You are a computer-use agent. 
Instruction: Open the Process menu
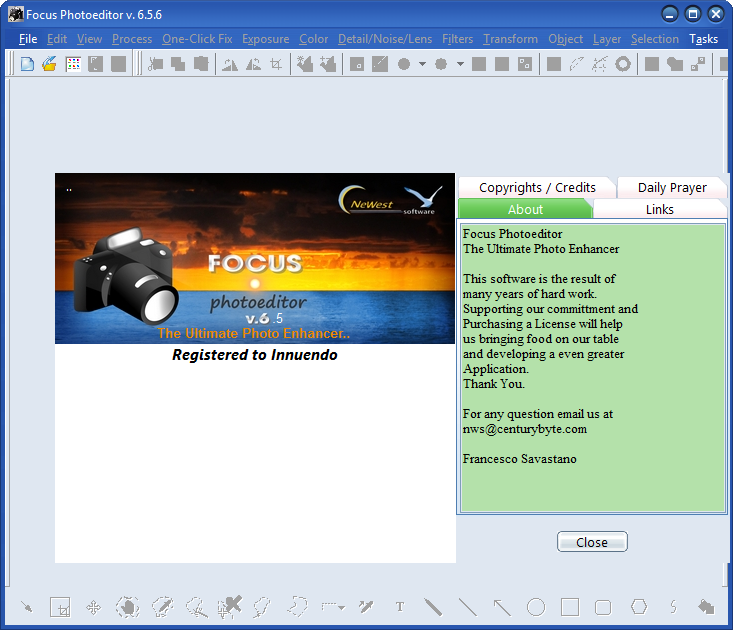click(x=132, y=39)
